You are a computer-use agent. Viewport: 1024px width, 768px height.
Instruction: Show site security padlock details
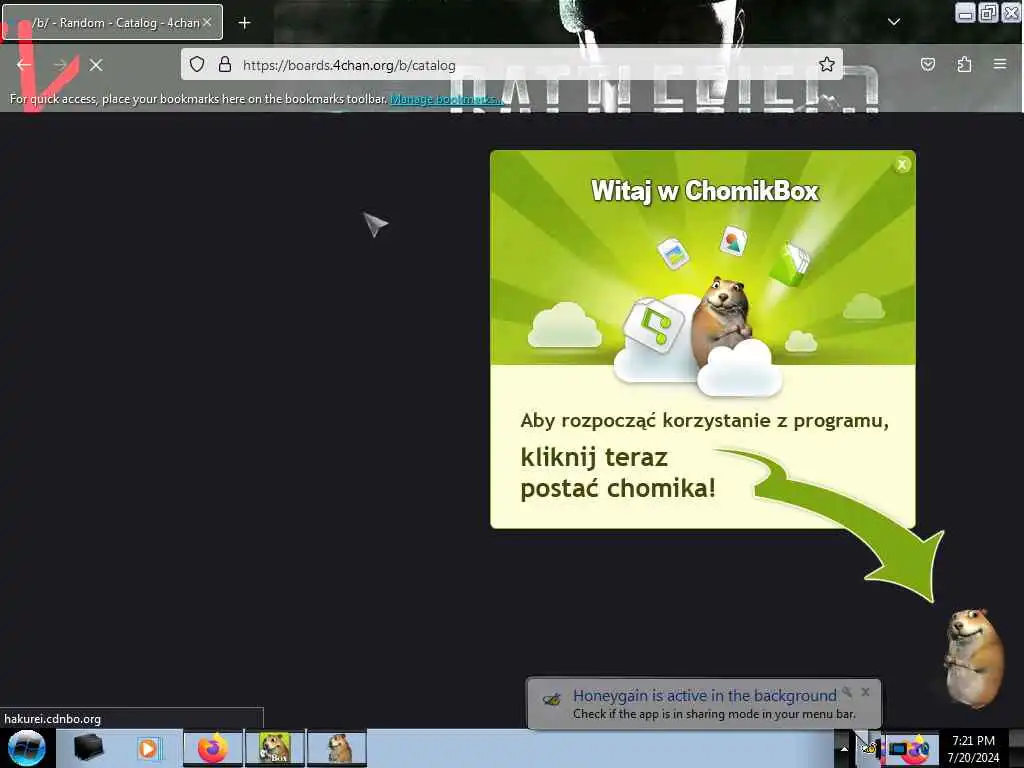point(225,64)
